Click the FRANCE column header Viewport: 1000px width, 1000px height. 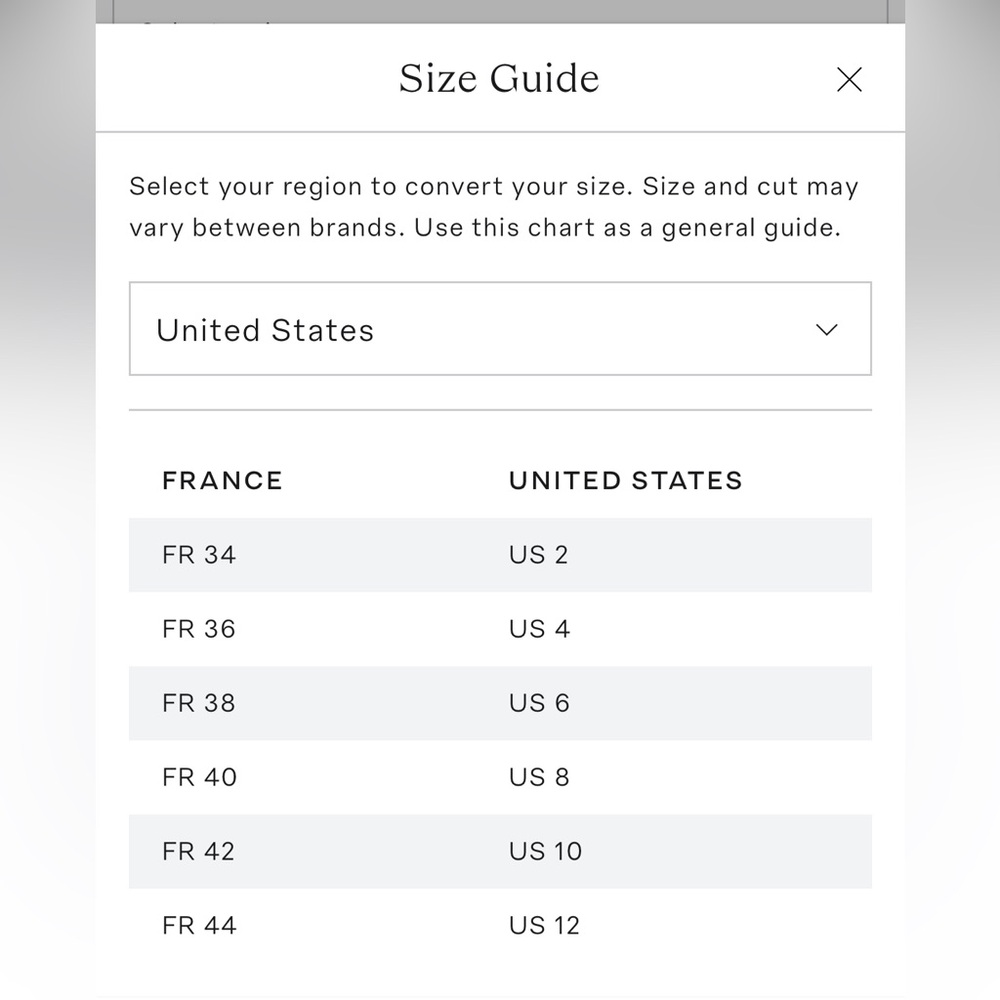pyautogui.click(x=222, y=481)
